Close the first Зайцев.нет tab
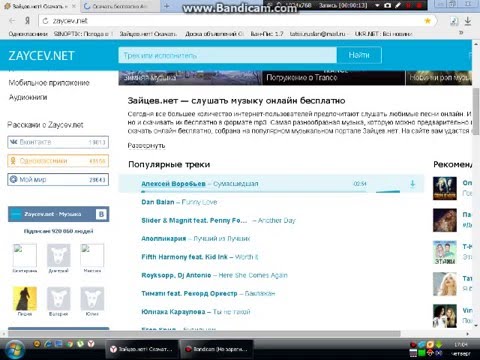Screen dimensions: 480x360 (74, 6)
